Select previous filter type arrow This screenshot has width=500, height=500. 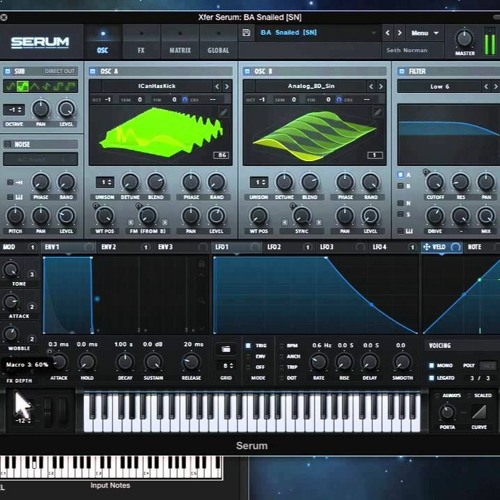point(486,87)
